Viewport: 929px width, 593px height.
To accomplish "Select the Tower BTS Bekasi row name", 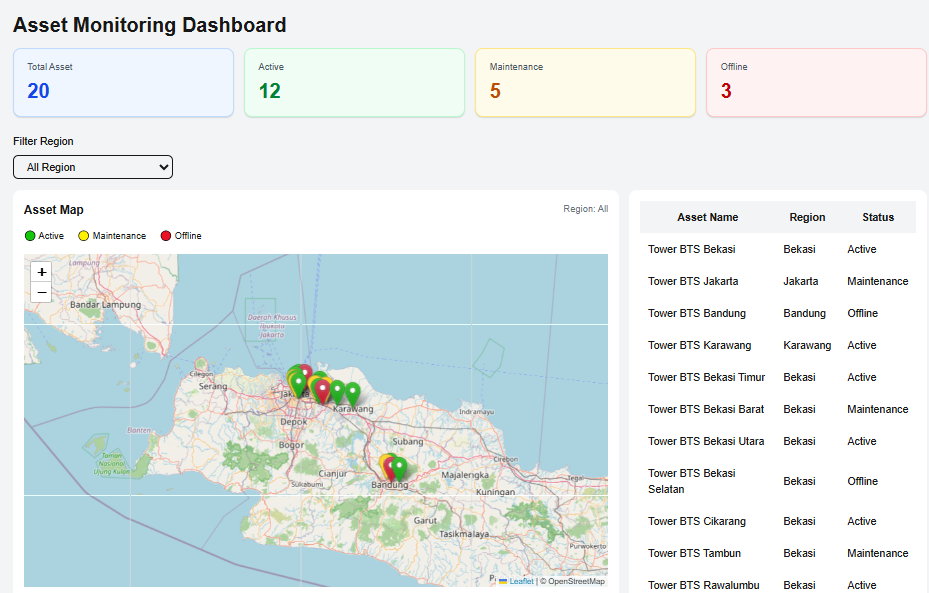I will click(691, 249).
